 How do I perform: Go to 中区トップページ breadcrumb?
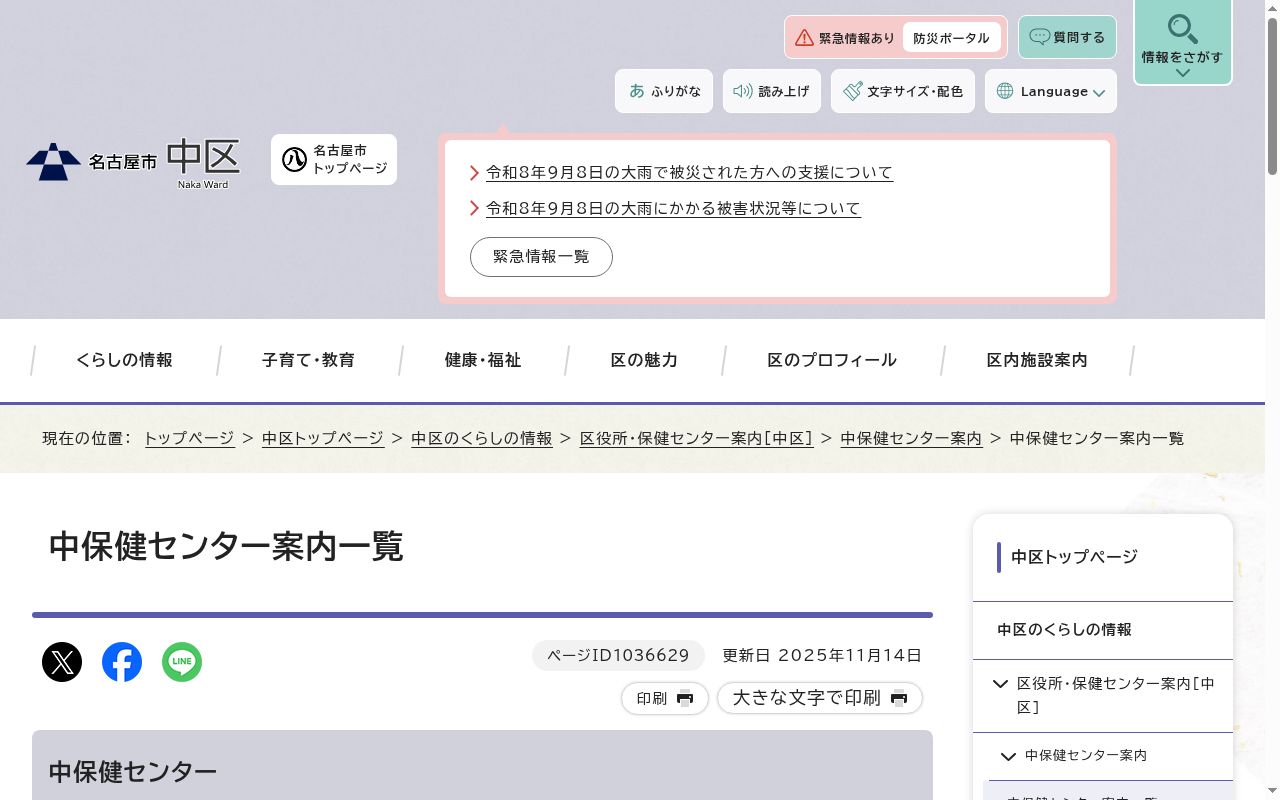pos(323,438)
